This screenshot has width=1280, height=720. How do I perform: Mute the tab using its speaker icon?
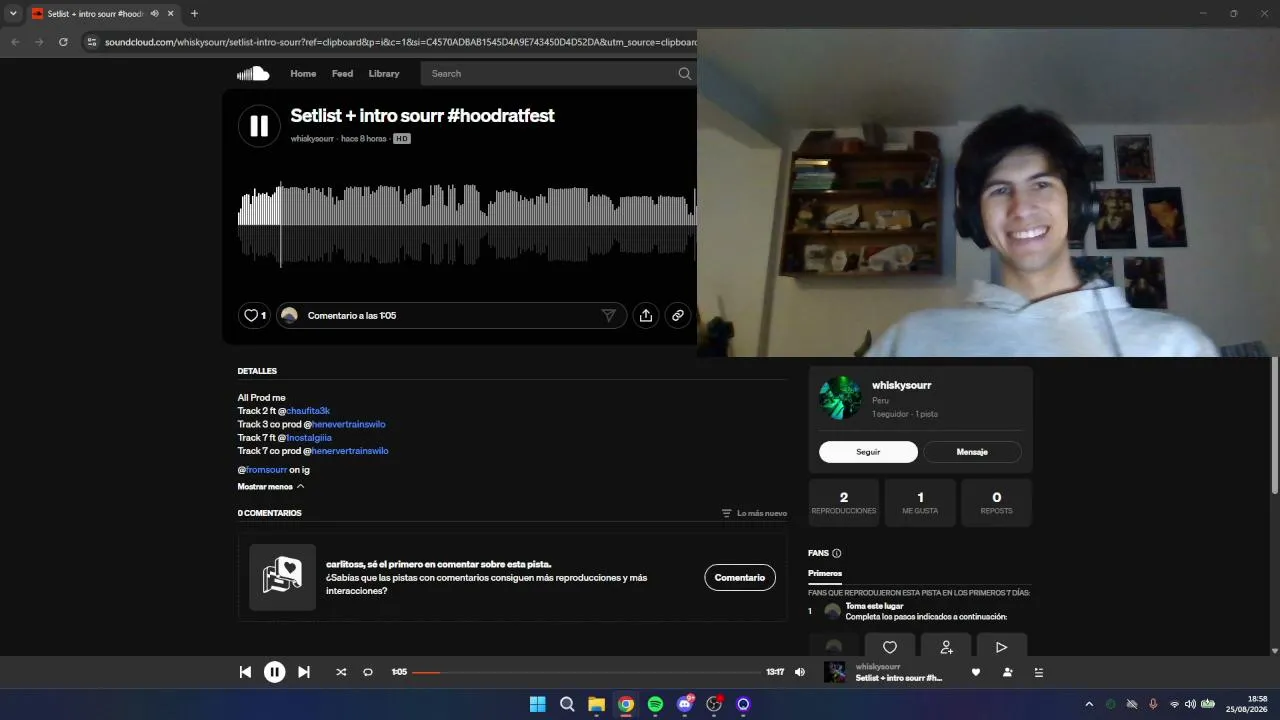[x=154, y=14]
